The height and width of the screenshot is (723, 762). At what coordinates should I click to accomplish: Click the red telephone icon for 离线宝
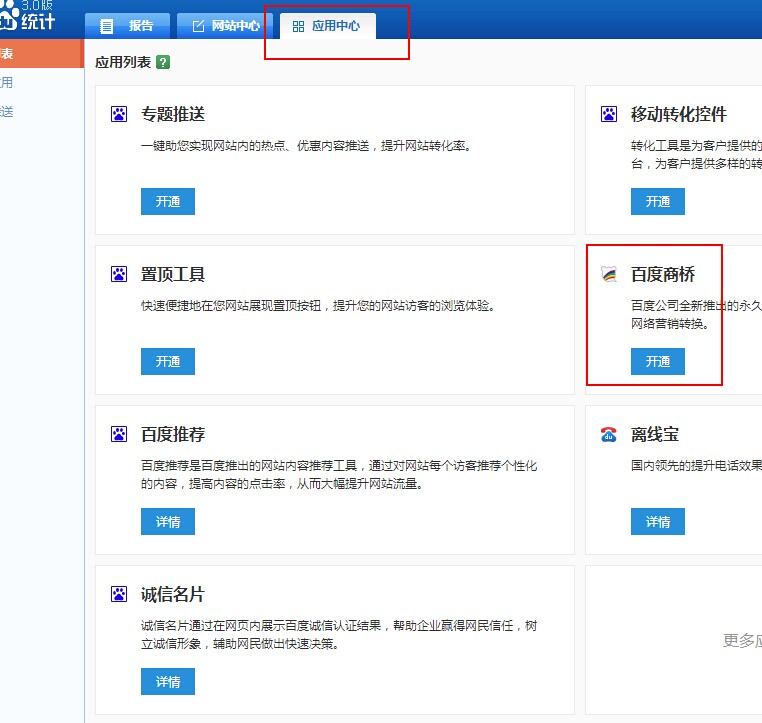pyautogui.click(x=609, y=435)
